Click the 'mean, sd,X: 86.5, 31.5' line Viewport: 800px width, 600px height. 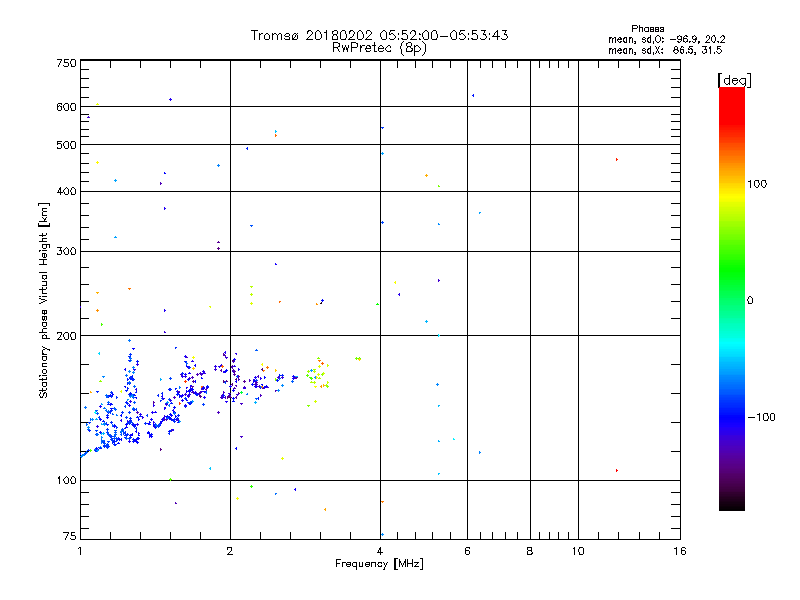tap(665, 50)
